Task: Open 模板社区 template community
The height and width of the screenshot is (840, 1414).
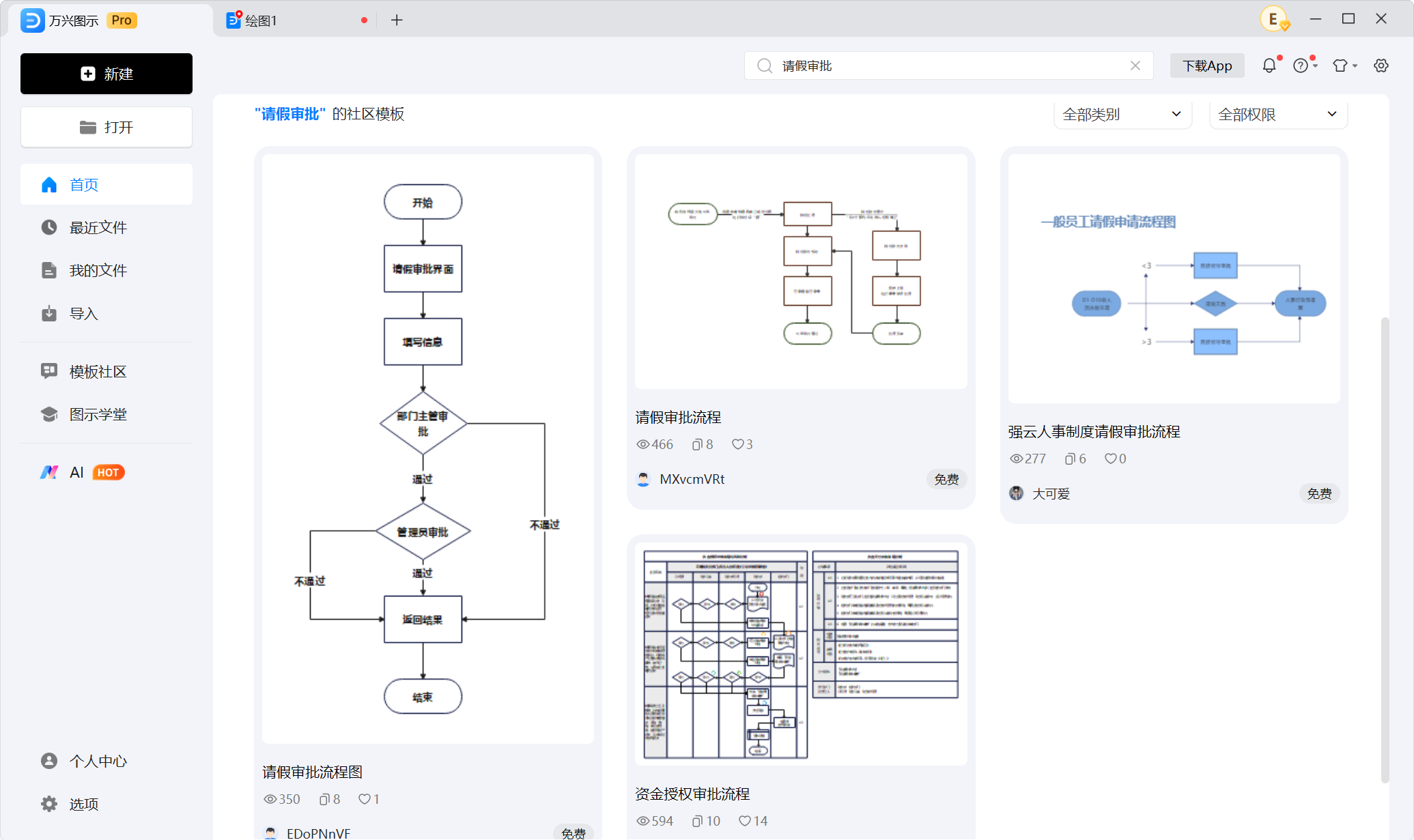Action: 107,371
